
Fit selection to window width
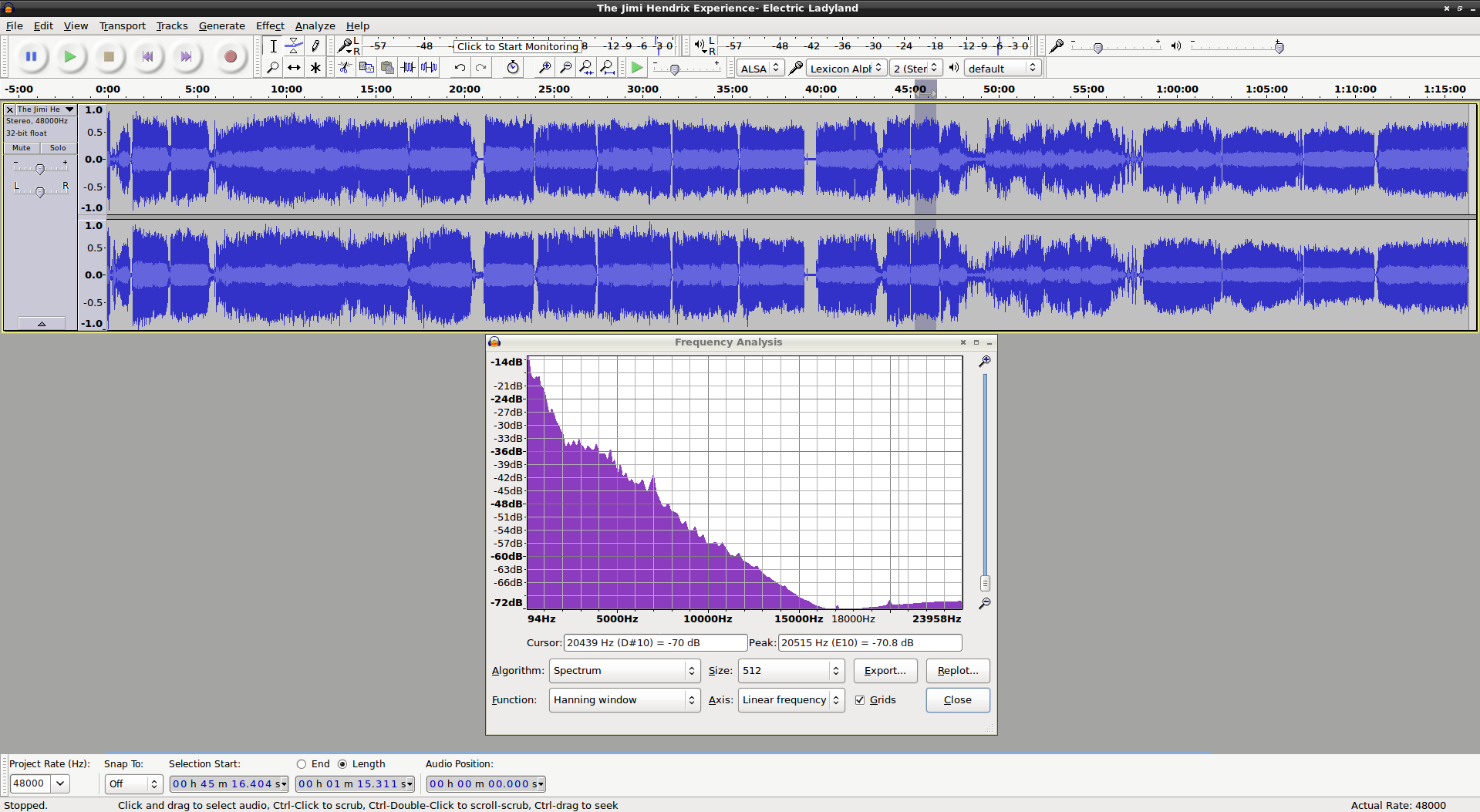coord(586,68)
